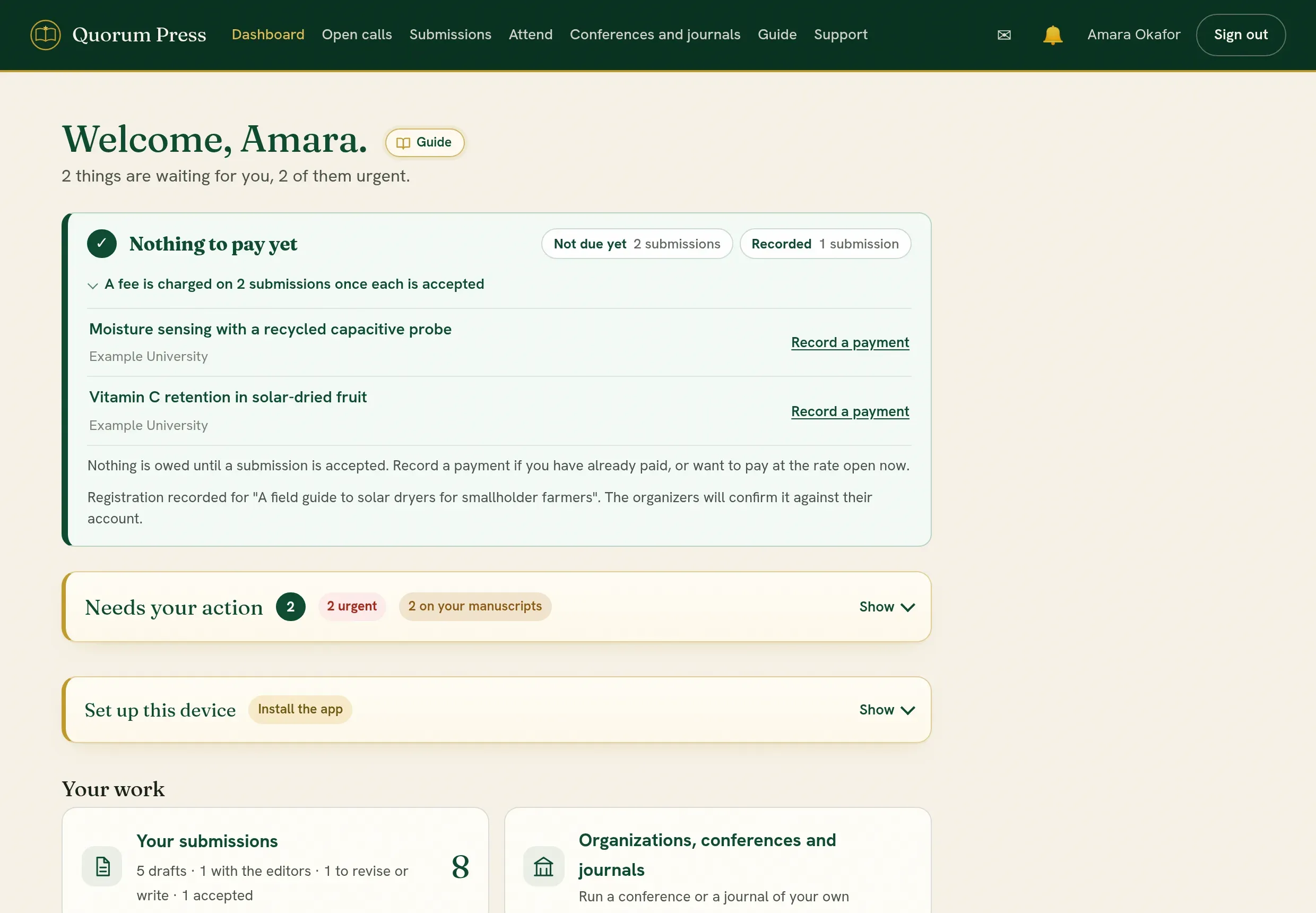Open Vitamin C retention in solar-dried fruit
The height and width of the screenshot is (913, 1316).
228,398
